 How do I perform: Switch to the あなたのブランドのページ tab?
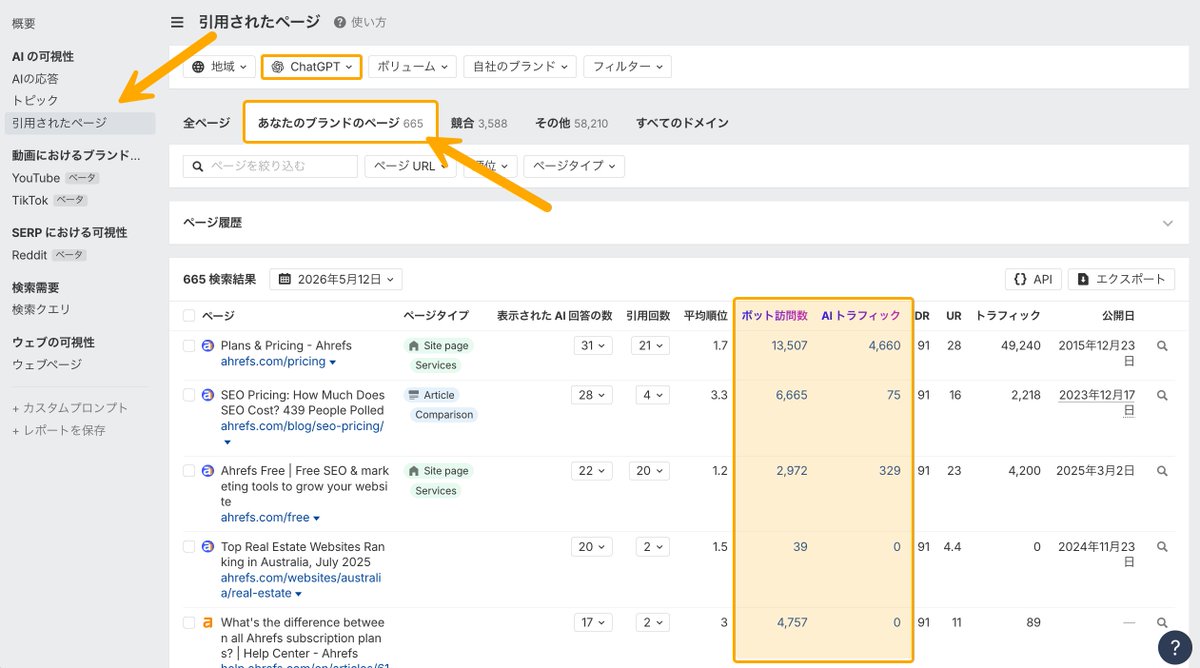tap(340, 123)
